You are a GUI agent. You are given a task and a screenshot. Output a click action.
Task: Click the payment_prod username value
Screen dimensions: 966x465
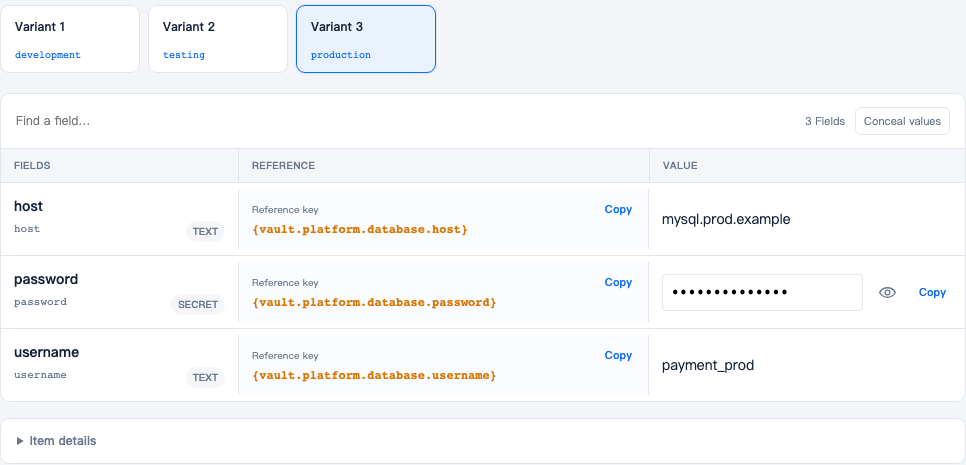(708, 366)
